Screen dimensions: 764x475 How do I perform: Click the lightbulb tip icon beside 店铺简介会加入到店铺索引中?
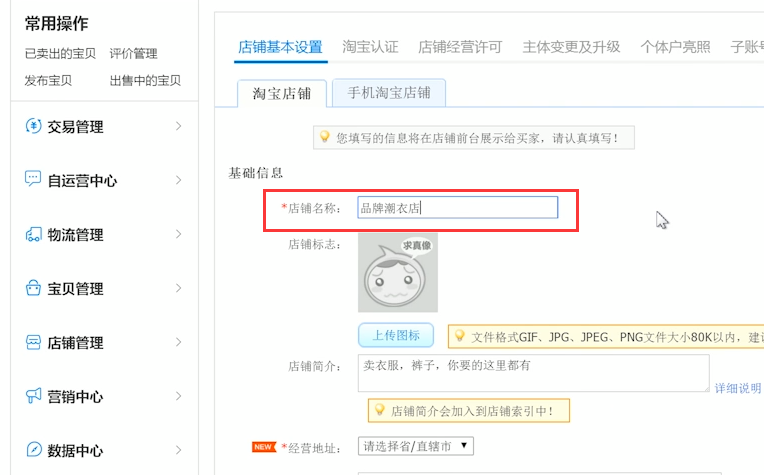click(380, 410)
